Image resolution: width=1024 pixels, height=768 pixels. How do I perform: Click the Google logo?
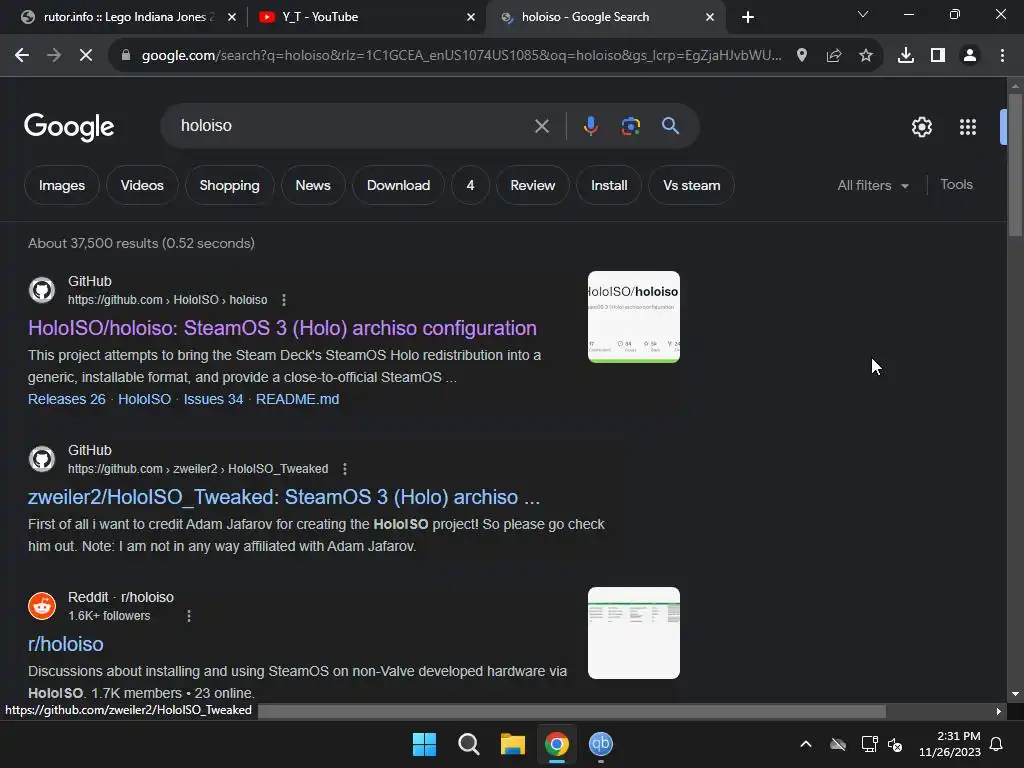(69, 127)
